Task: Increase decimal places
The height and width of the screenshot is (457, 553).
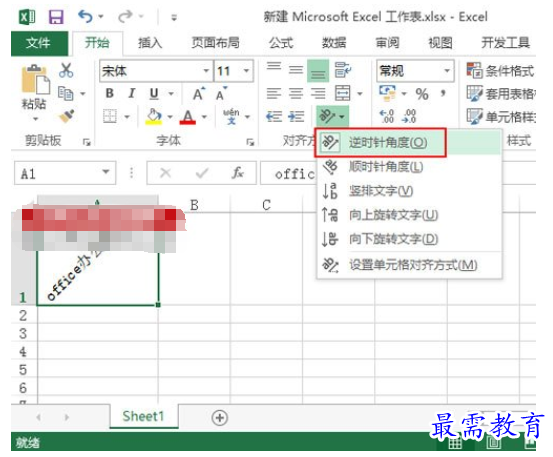Action: pos(387,116)
